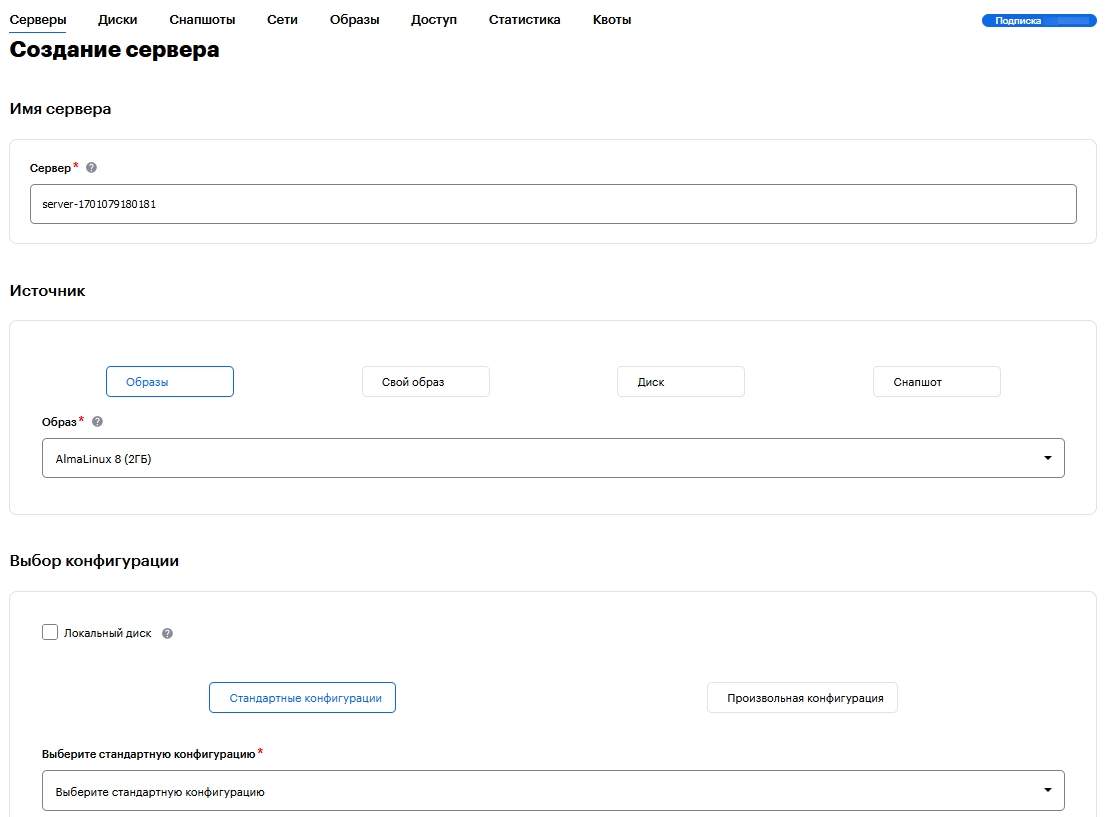Click the arrow of the Образ combo box
The image size is (1105, 817).
click(1047, 458)
